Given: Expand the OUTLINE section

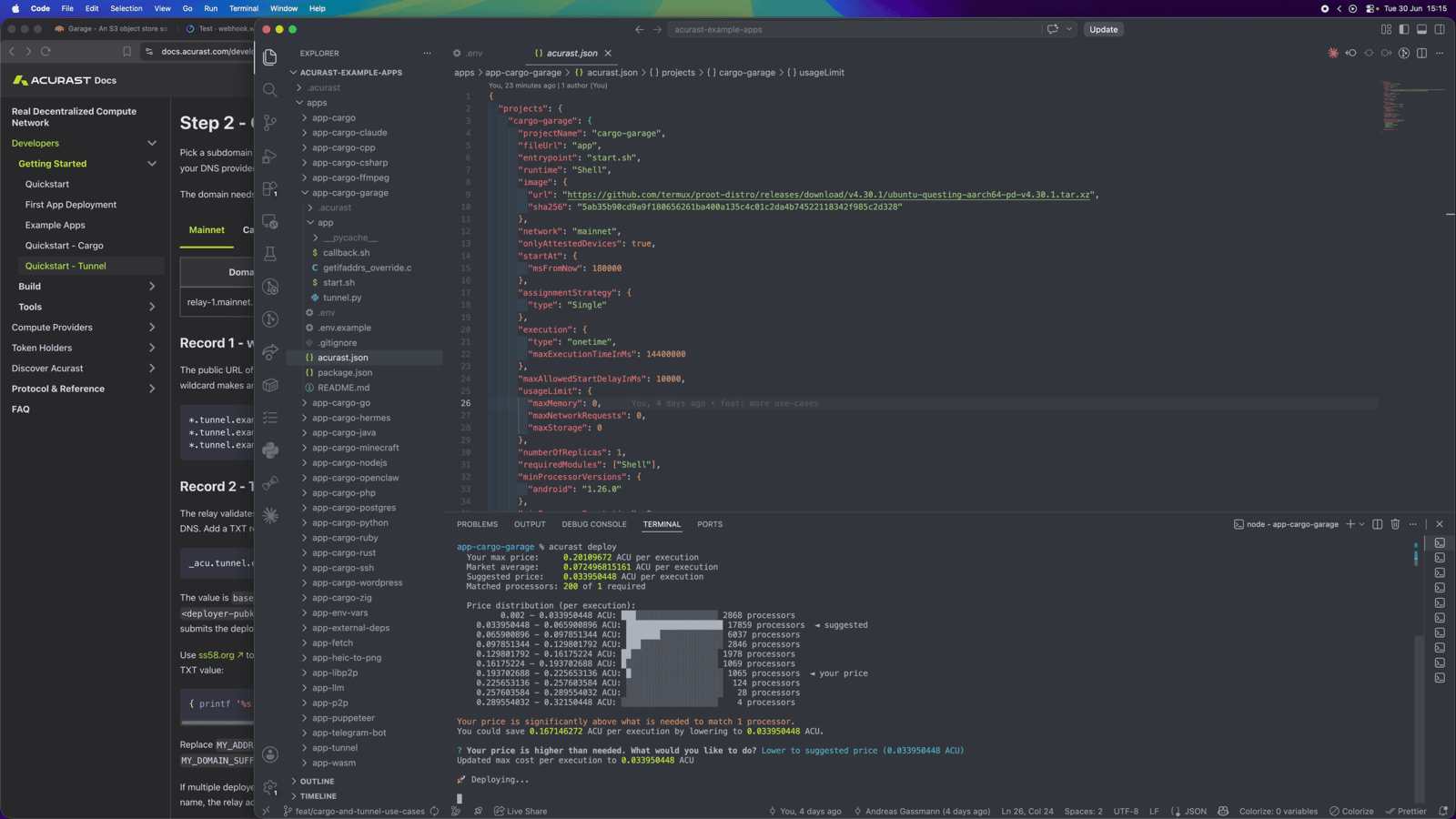Looking at the screenshot, I should tap(317, 781).
